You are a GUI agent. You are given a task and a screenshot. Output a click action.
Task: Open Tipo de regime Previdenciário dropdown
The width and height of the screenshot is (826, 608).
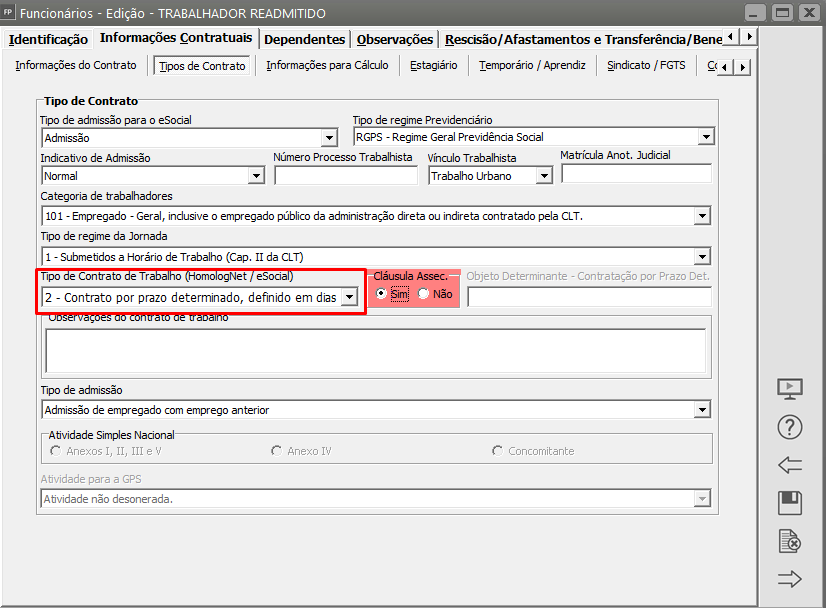pos(705,137)
